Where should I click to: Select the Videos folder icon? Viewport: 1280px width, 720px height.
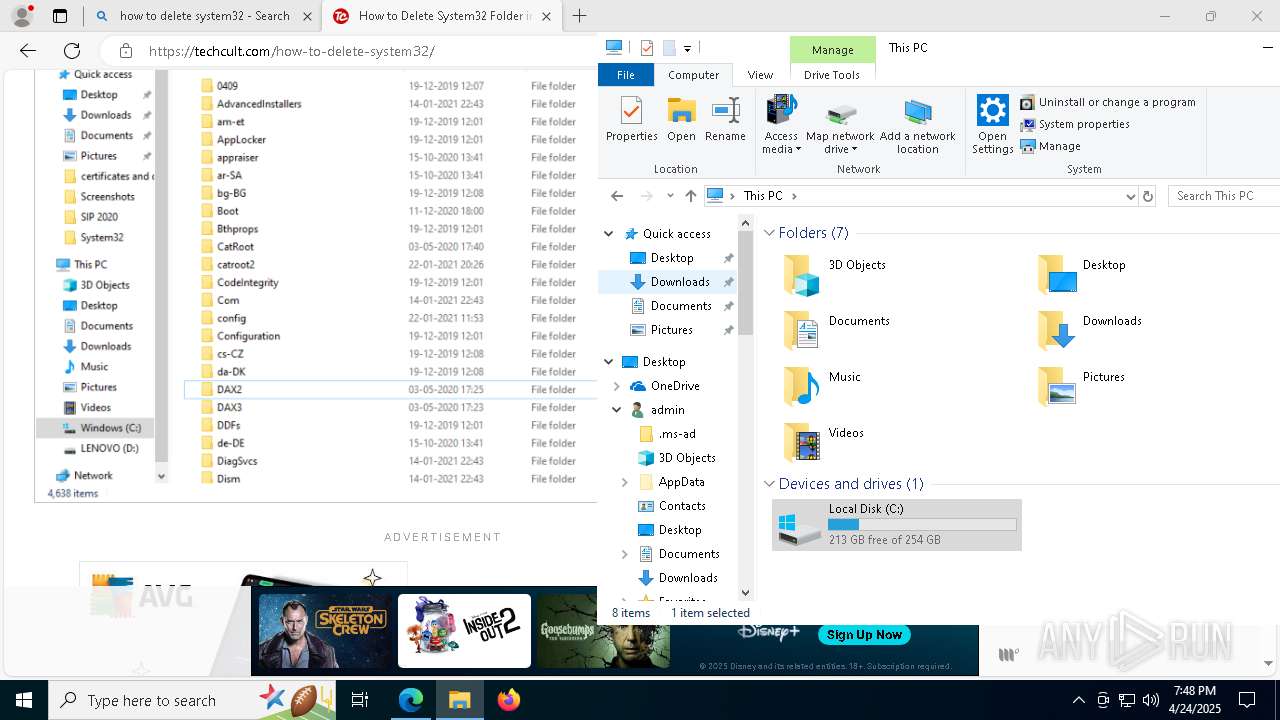pos(801,443)
